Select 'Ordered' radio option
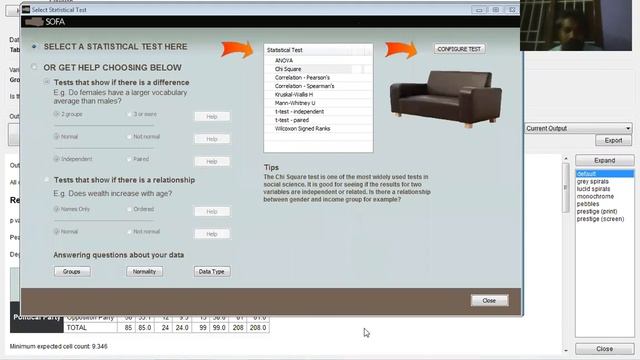 click(130, 209)
